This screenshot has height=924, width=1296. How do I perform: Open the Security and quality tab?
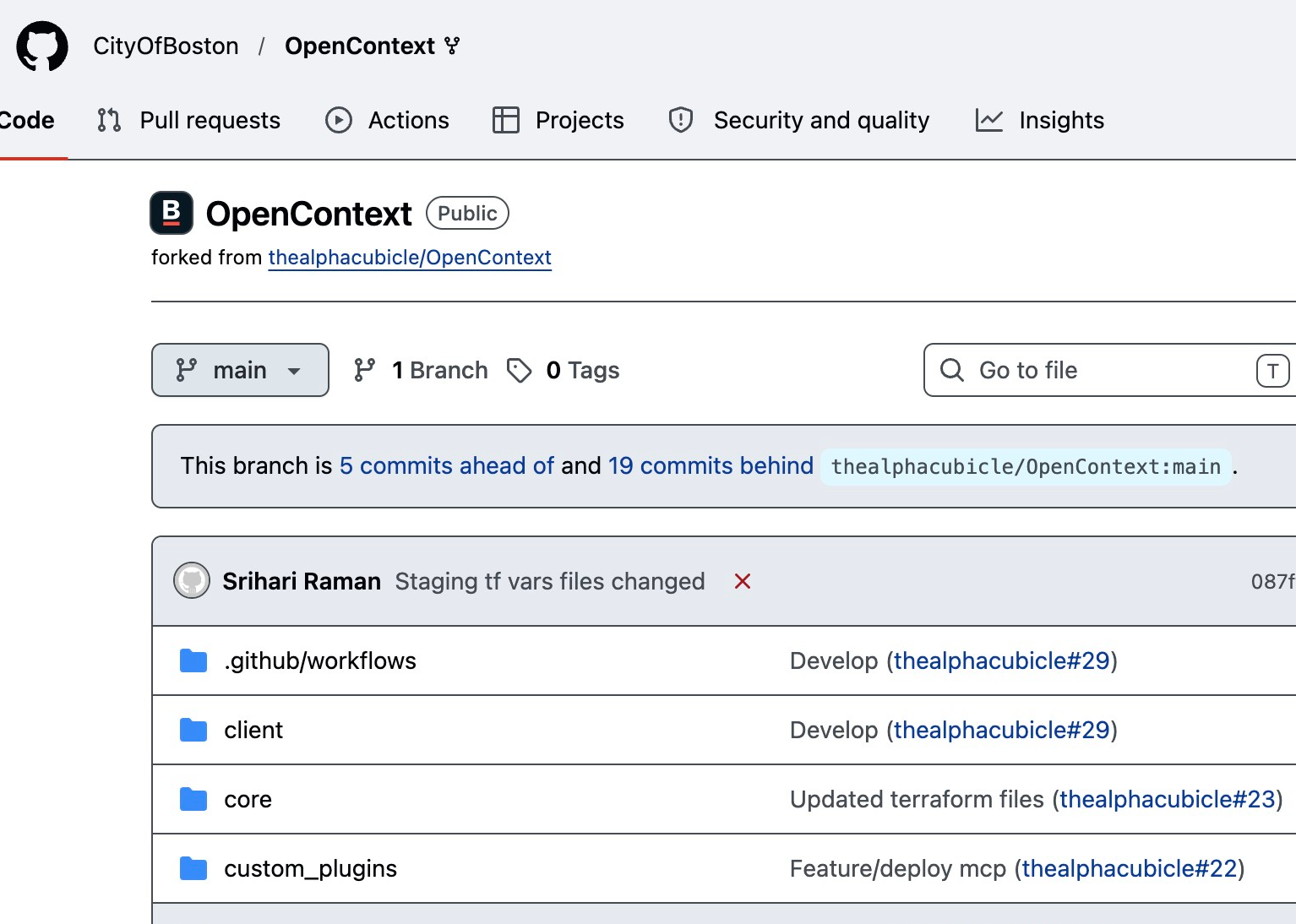(x=798, y=120)
